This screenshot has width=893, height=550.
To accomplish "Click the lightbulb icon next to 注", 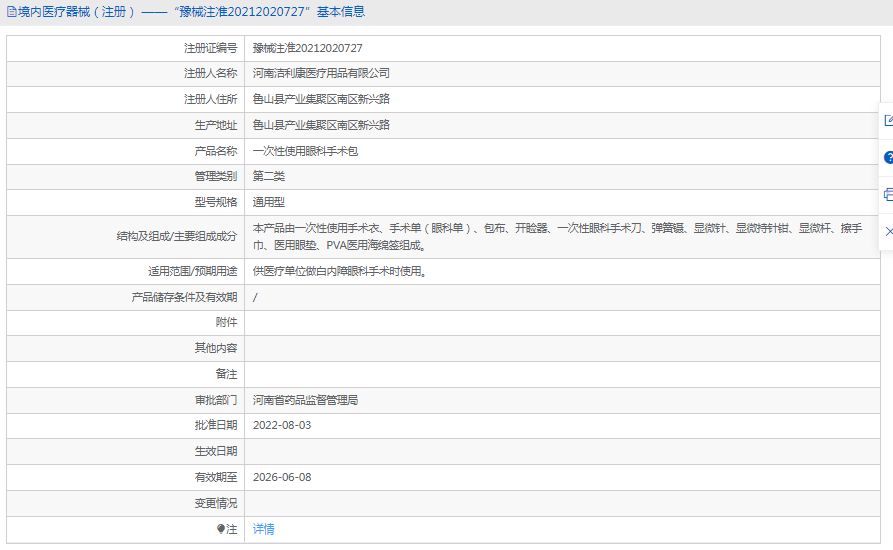I will tap(221, 529).
